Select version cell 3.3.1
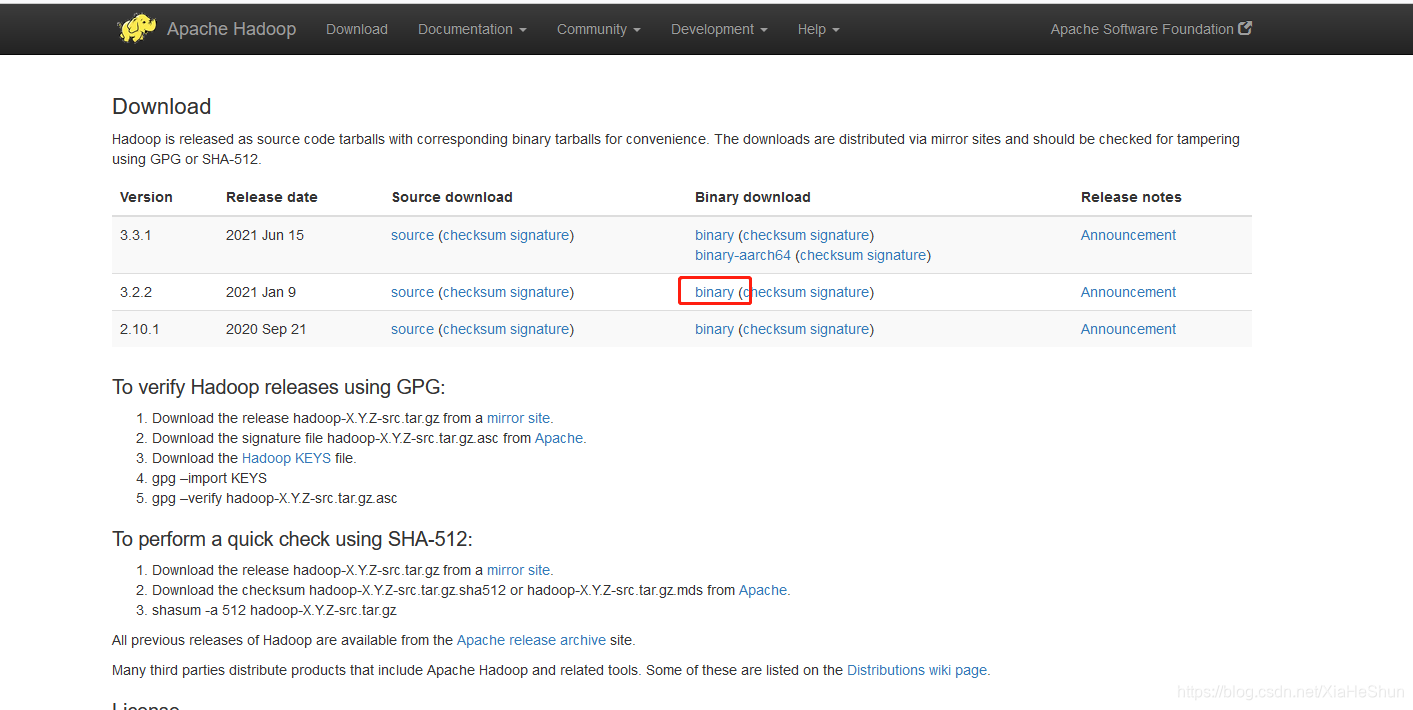This screenshot has width=1413, height=710. coord(136,235)
